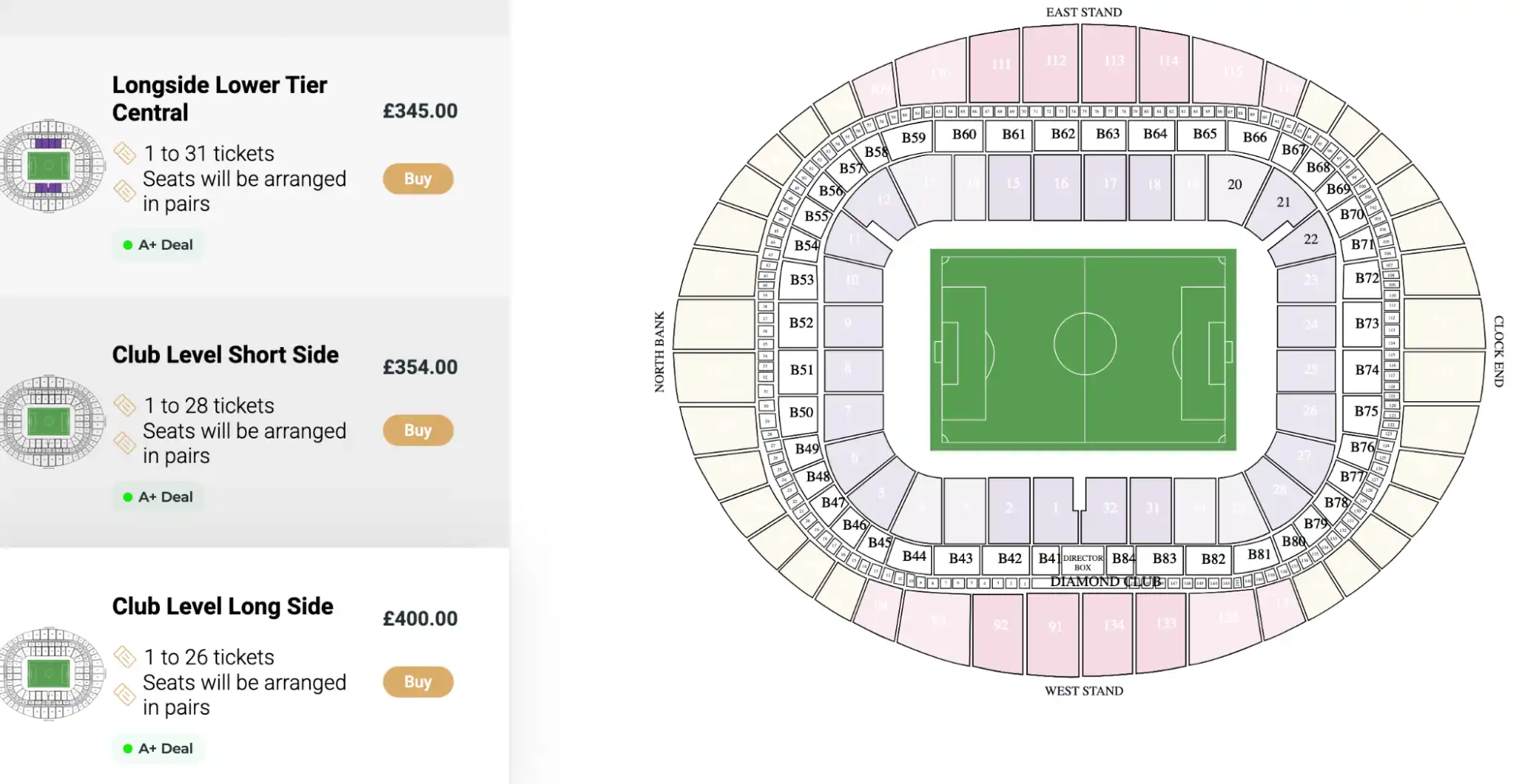Click the green indicator on Club Level Short Side deal
Screen dimensions: 1522x784
129,497
